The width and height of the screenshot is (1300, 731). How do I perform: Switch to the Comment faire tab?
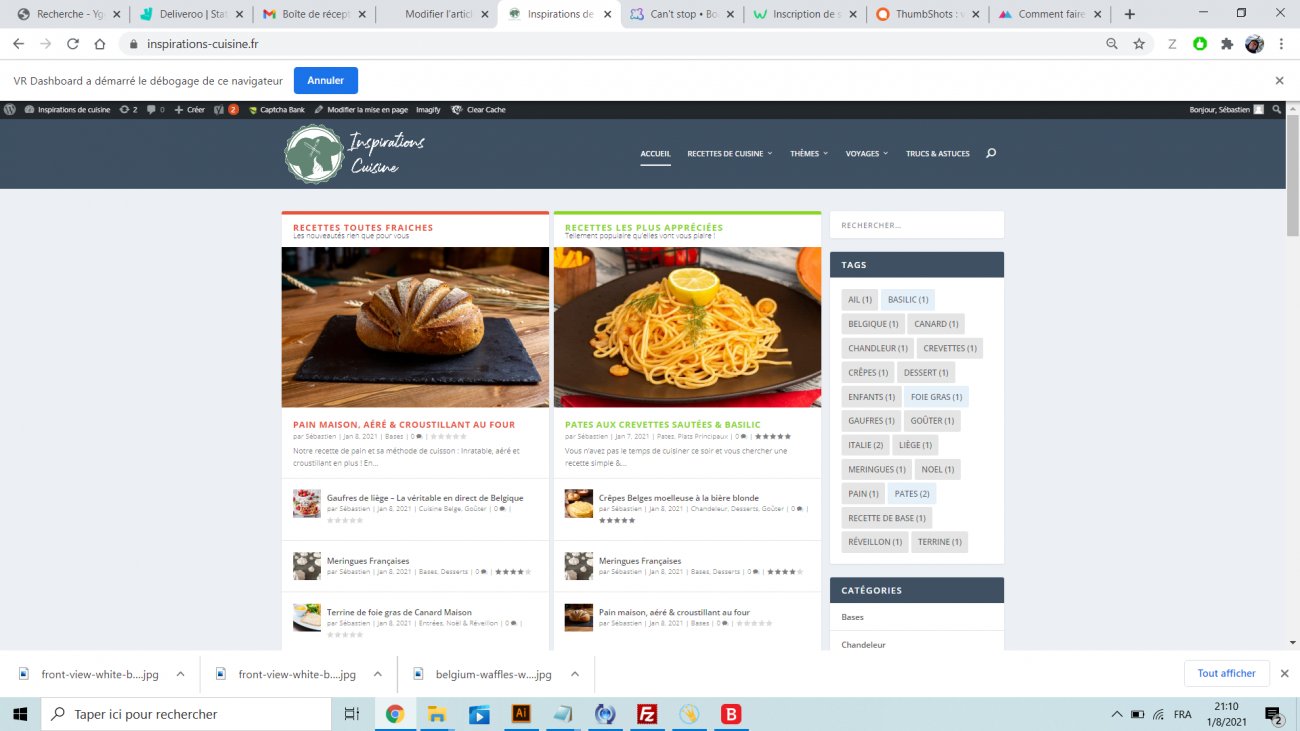click(x=1048, y=14)
